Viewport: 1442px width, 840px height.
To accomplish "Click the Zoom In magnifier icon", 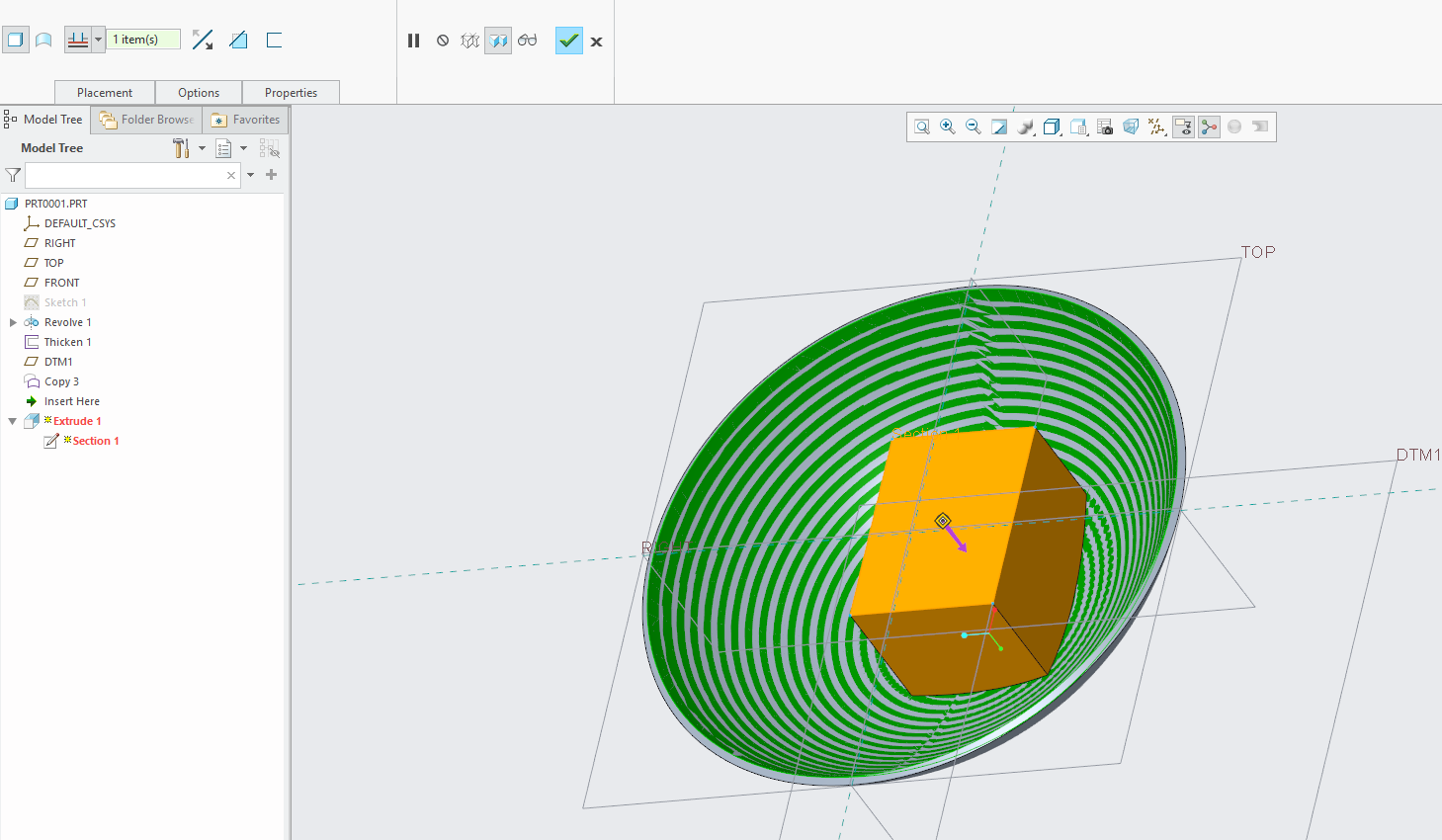I will (x=948, y=126).
